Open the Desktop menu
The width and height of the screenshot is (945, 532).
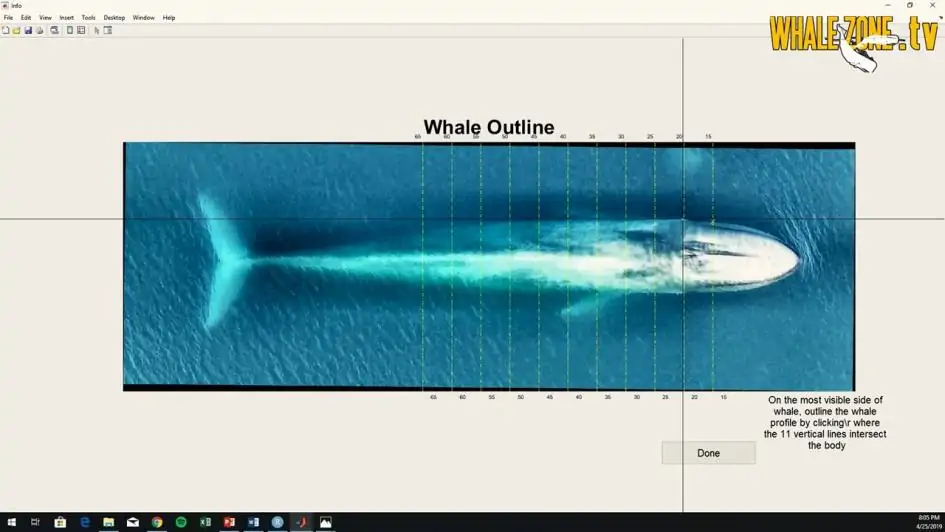(114, 17)
